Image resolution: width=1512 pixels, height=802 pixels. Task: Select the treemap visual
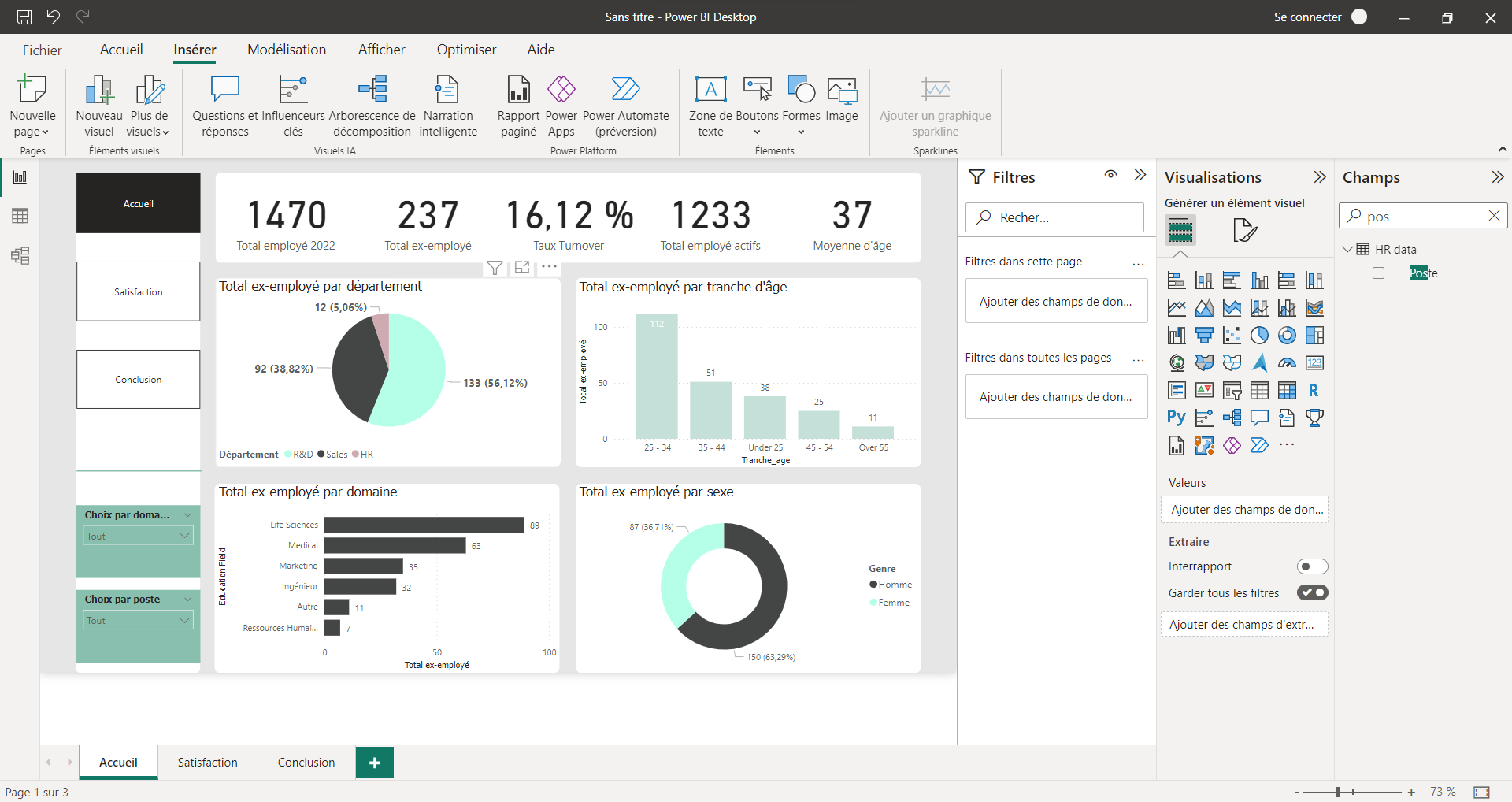tap(1314, 336)
